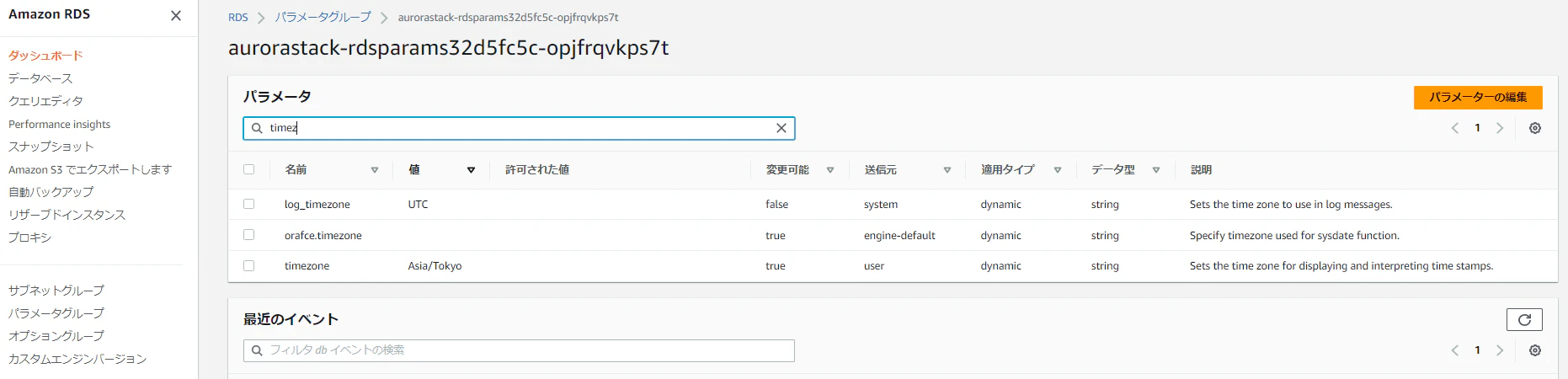Click the log_timezone parameter name

[x=317, y=205]
